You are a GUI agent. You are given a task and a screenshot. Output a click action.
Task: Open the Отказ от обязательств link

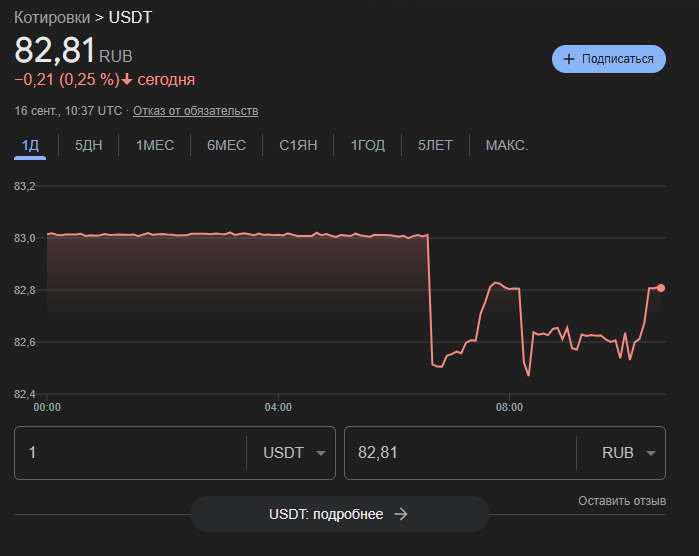(195, 111)
